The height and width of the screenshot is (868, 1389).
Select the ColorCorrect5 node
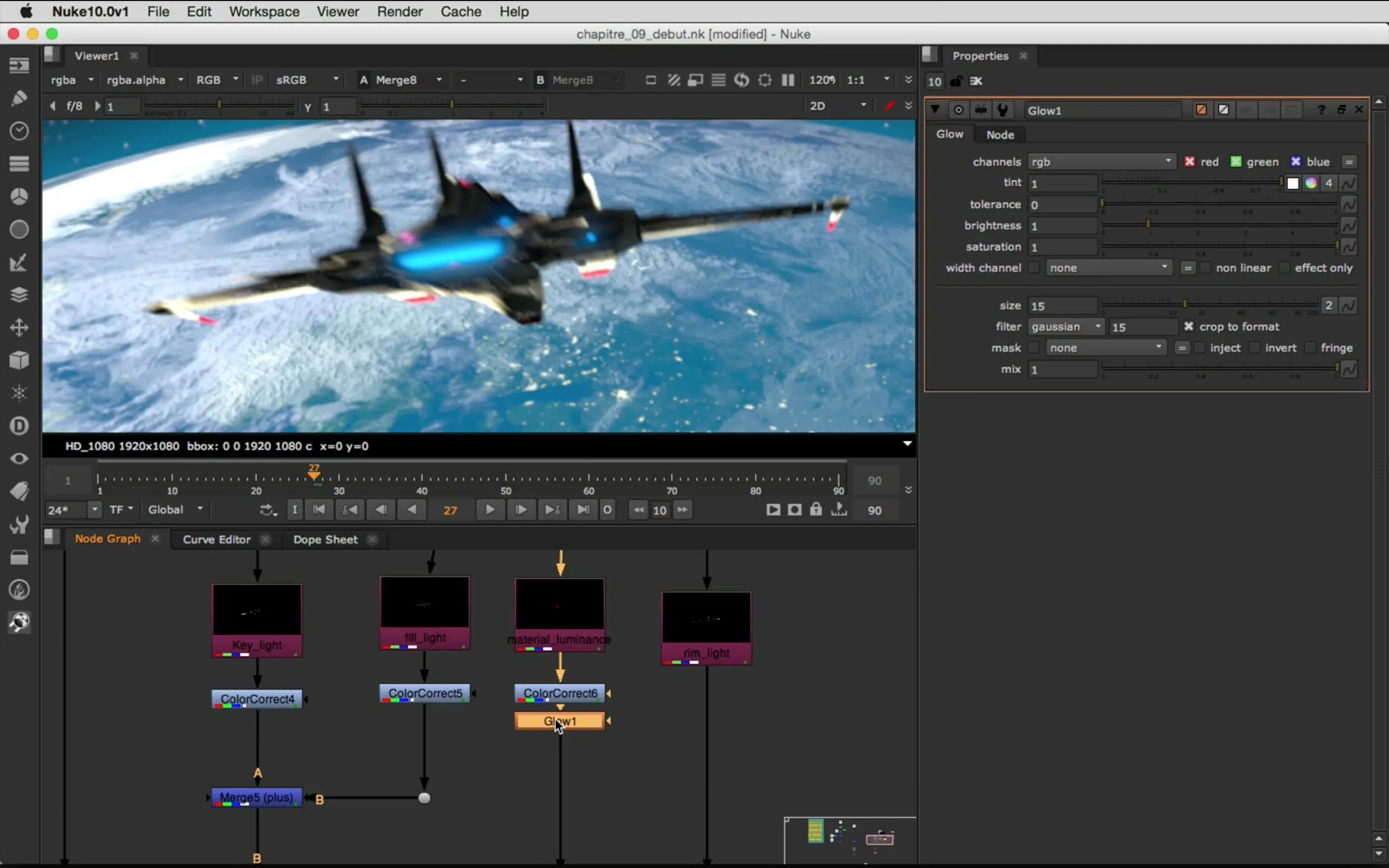[425, 693]
